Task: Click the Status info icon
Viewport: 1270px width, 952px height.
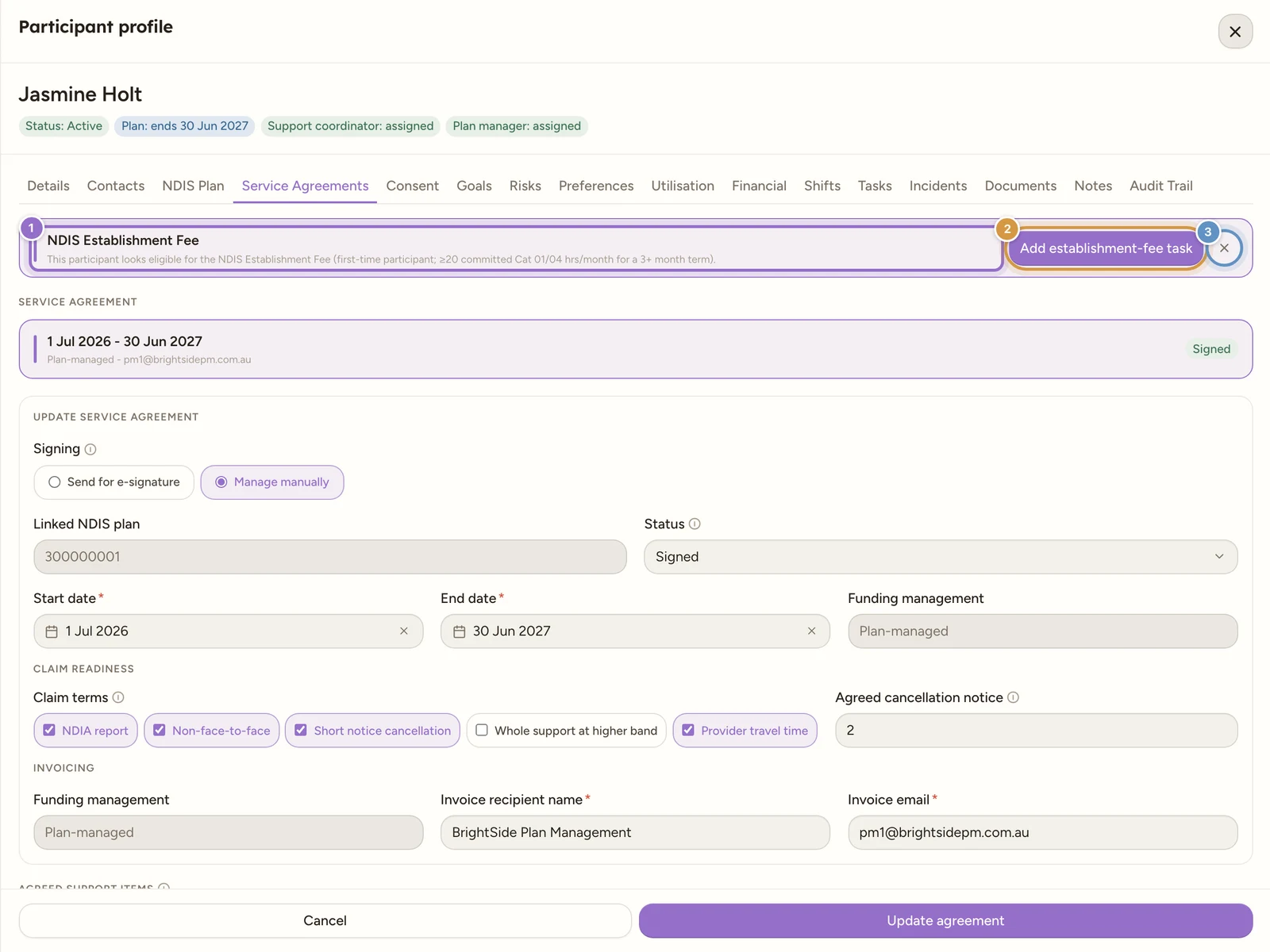Action: (x=695, y=524)
